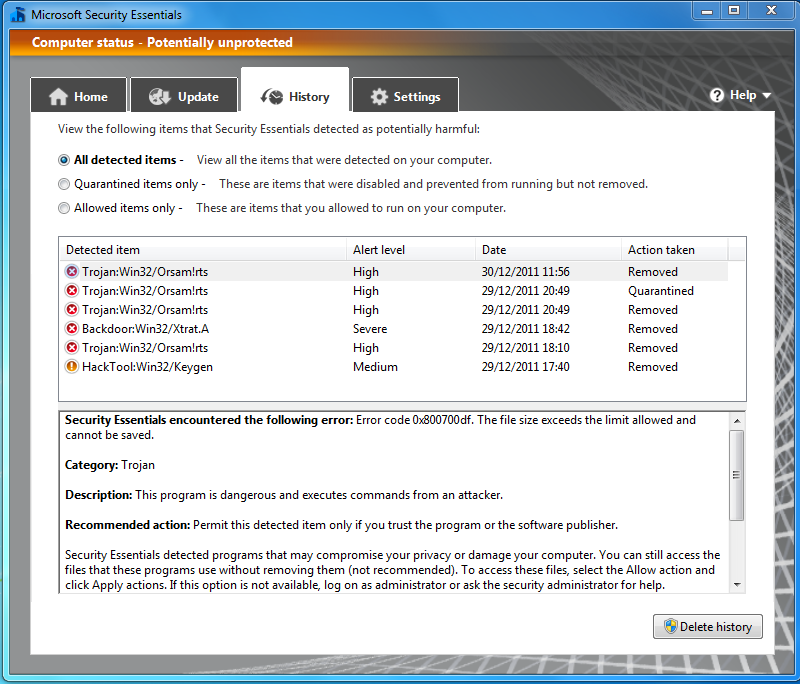Click the details pane scroll up arrow
Screen dimensions: 800x684
pos(737,420)
